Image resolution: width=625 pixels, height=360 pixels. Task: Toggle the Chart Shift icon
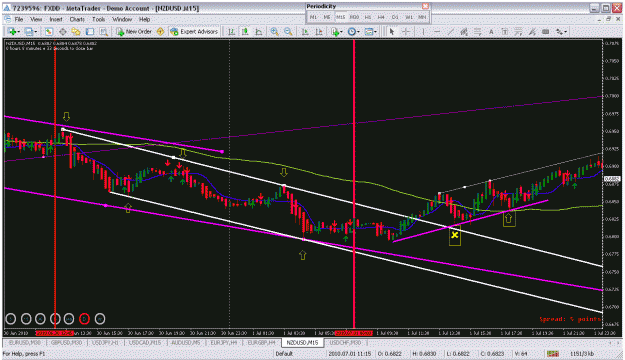319,31
